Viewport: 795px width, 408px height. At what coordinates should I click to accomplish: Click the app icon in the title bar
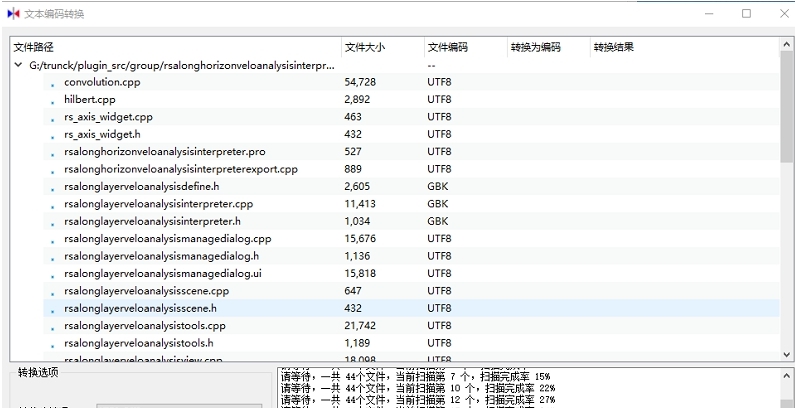click(x=13, y=14)
